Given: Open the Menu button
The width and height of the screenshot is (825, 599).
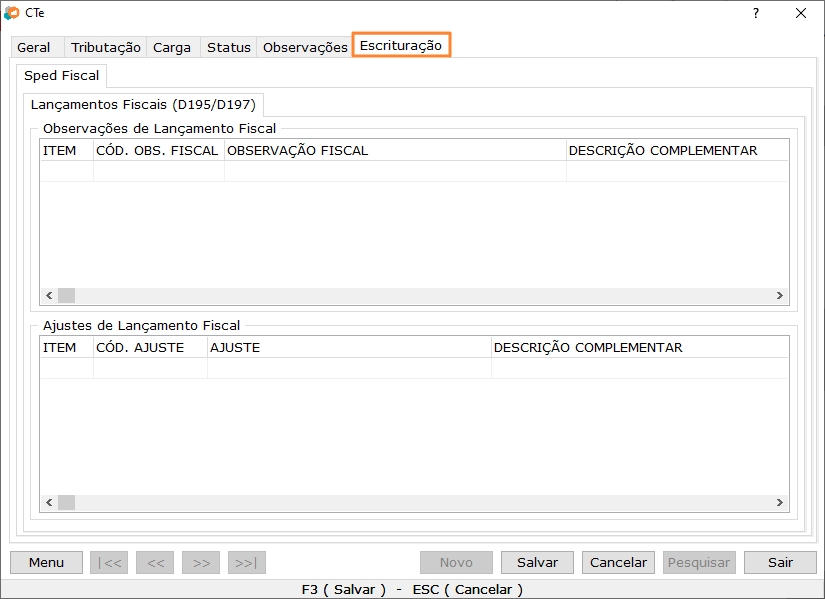Looking at the screenshot, I should (x=46, y=562).
